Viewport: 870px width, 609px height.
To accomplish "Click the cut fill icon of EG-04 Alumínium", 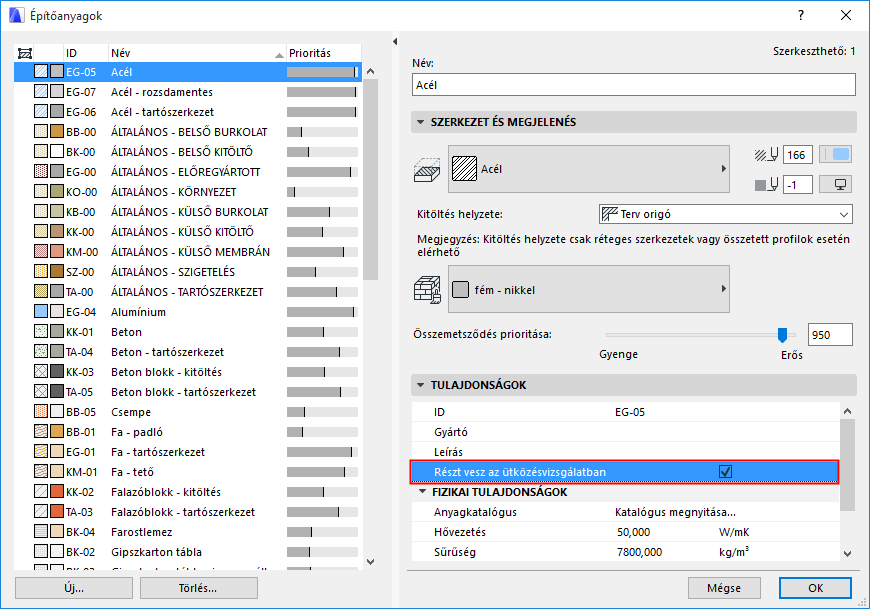I will pyautogui.click(x=41, y=312).
